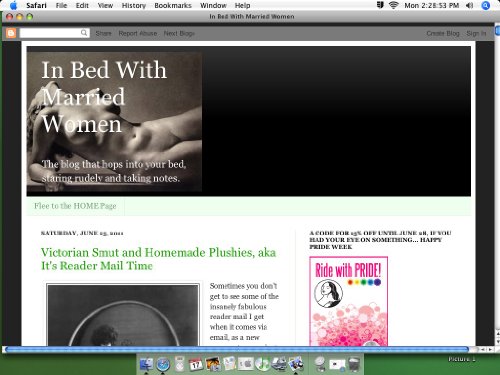The width and height of the screenshot is (500, 375).
Task: Click the post's black-and-white photo
Action: pyautogui.click(x=123, y=315)
